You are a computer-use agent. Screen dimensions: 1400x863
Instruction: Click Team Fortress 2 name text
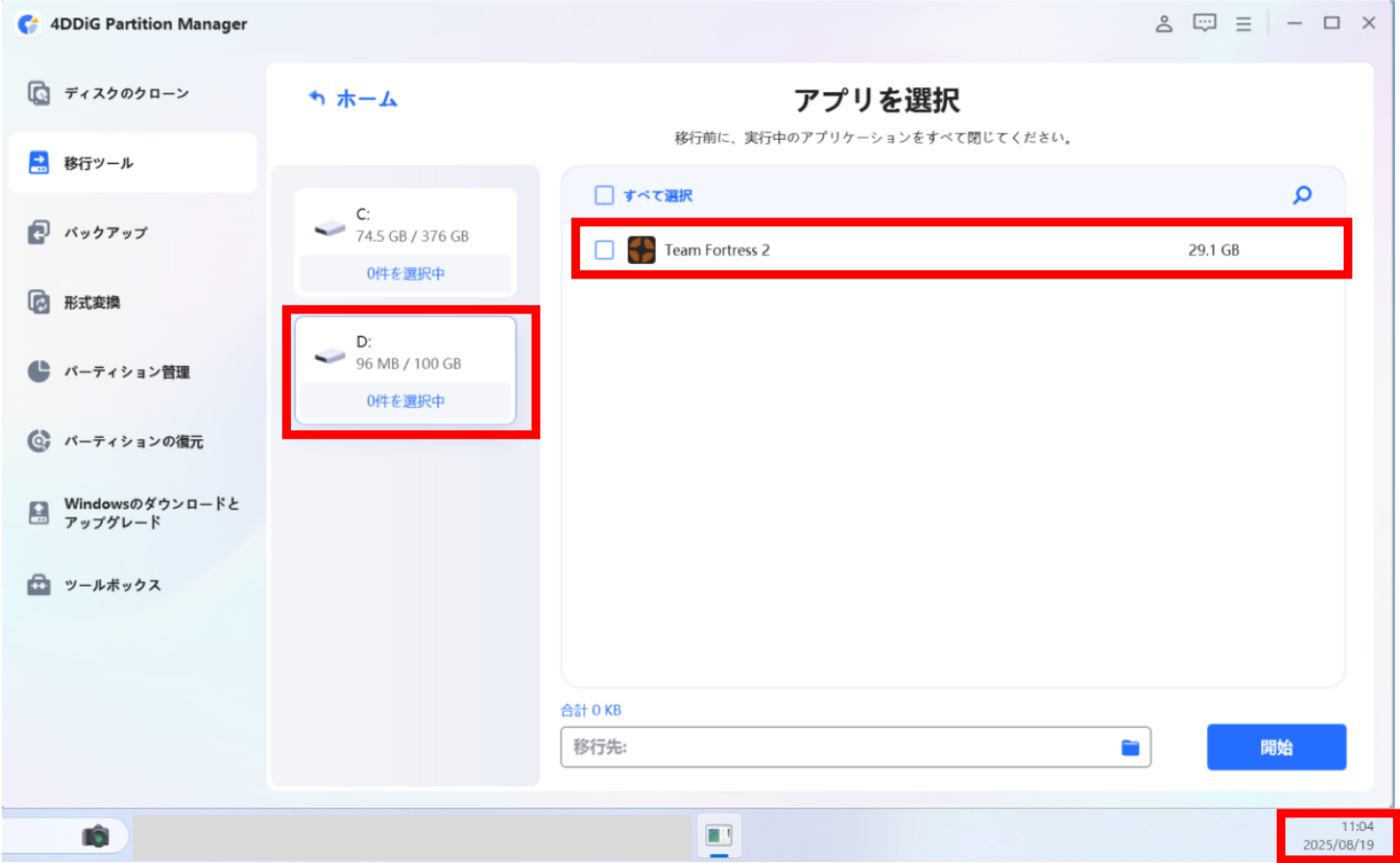click(x=717, y=250)
